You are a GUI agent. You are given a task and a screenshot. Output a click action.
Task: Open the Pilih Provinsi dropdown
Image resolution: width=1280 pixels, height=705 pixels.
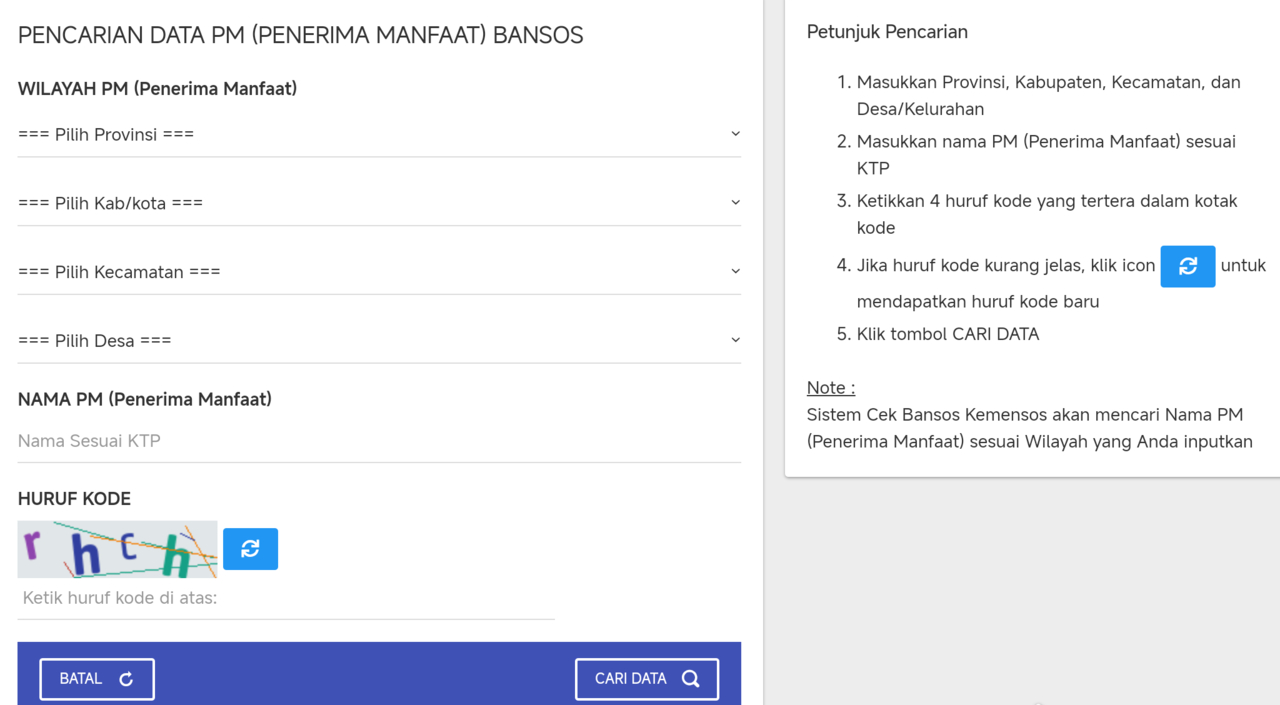coord(379,135)
